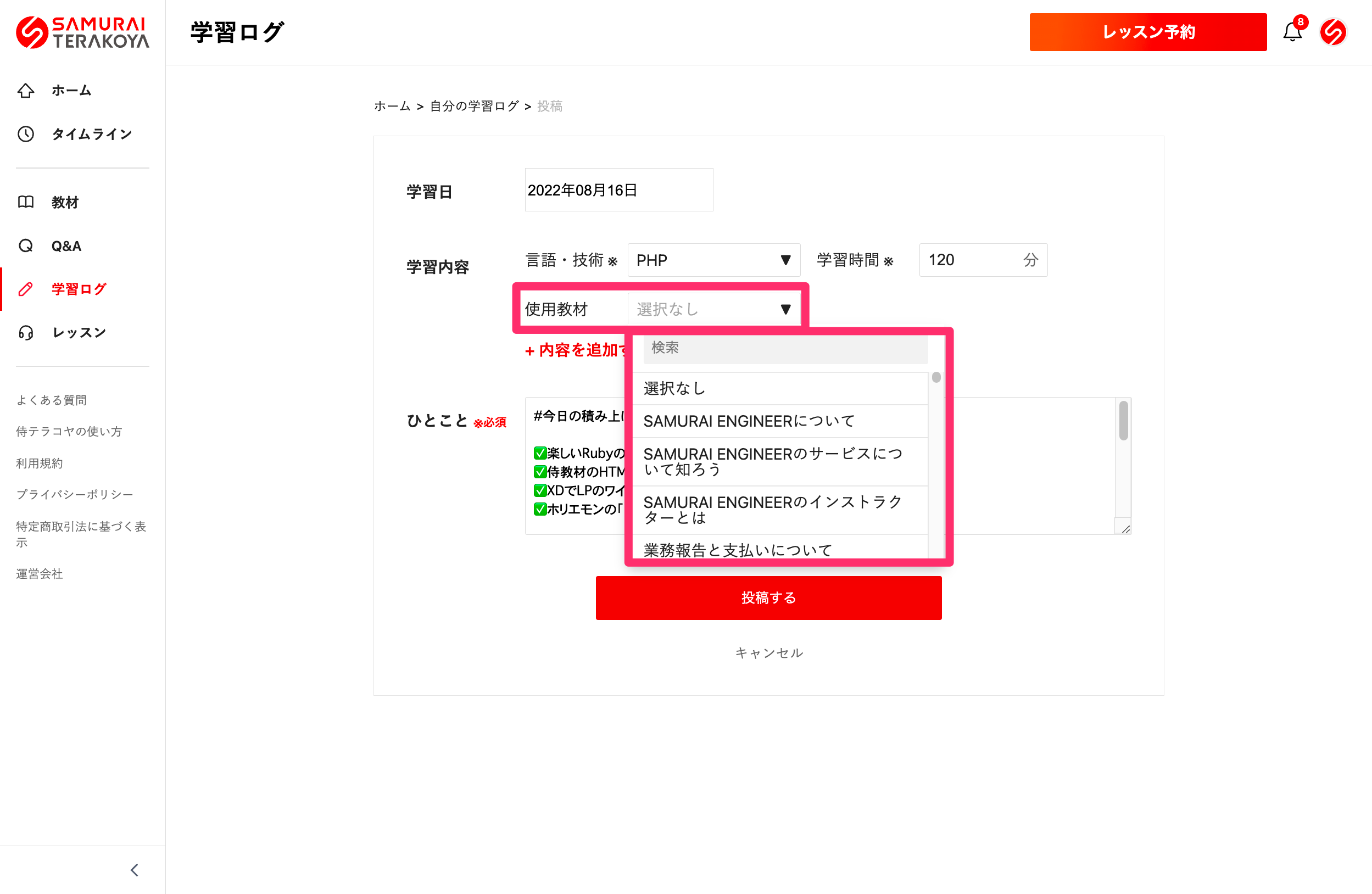This screenshot has height=894, width=1372.
Task: Collapse the sidebar with chevron arrow
Action: [x=135, y=870]
